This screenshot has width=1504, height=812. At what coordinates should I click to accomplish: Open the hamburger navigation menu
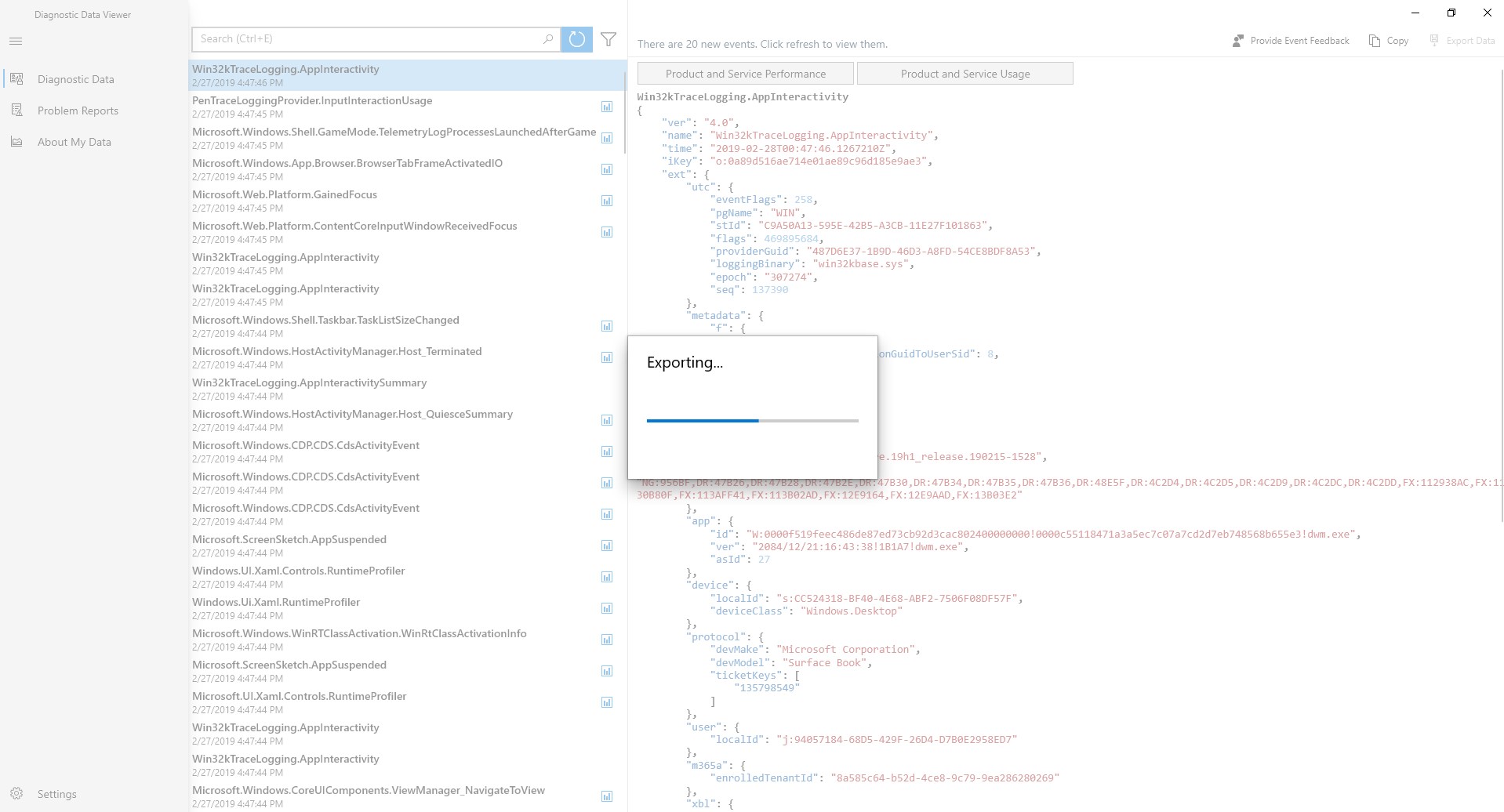pyautogui.click(x=16, y=41)
